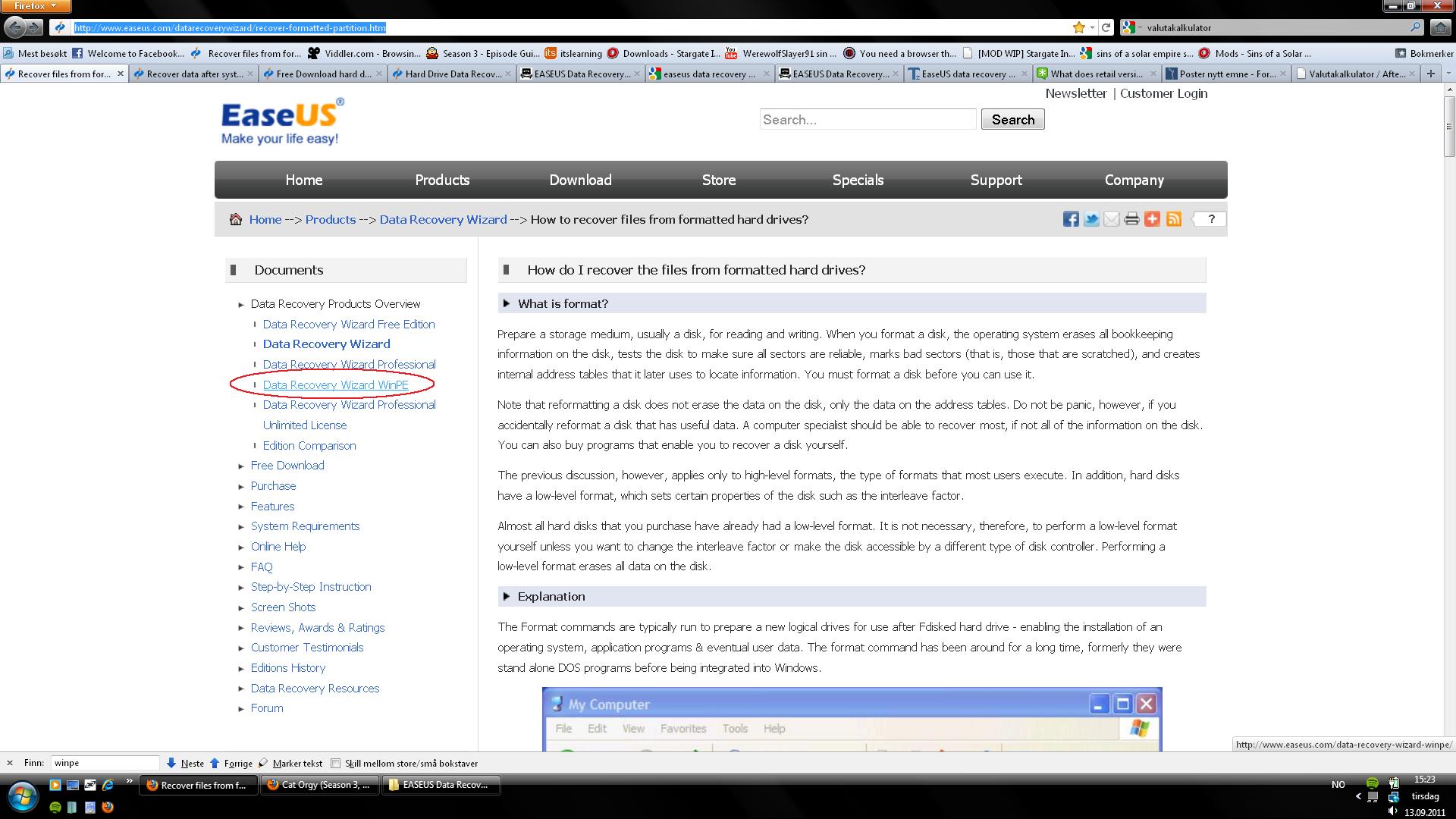The image size is (1456, 819).
Task: Click the site Search button
Action: click(1012, 119)
